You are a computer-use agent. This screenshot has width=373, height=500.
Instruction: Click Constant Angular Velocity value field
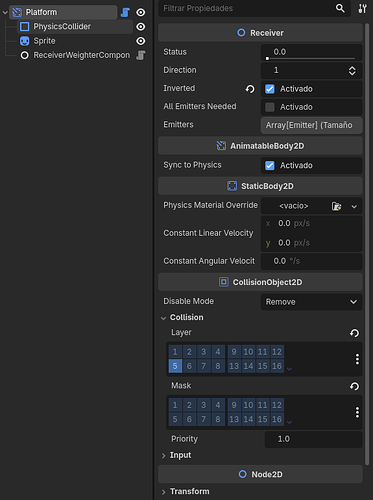[312, 261]
